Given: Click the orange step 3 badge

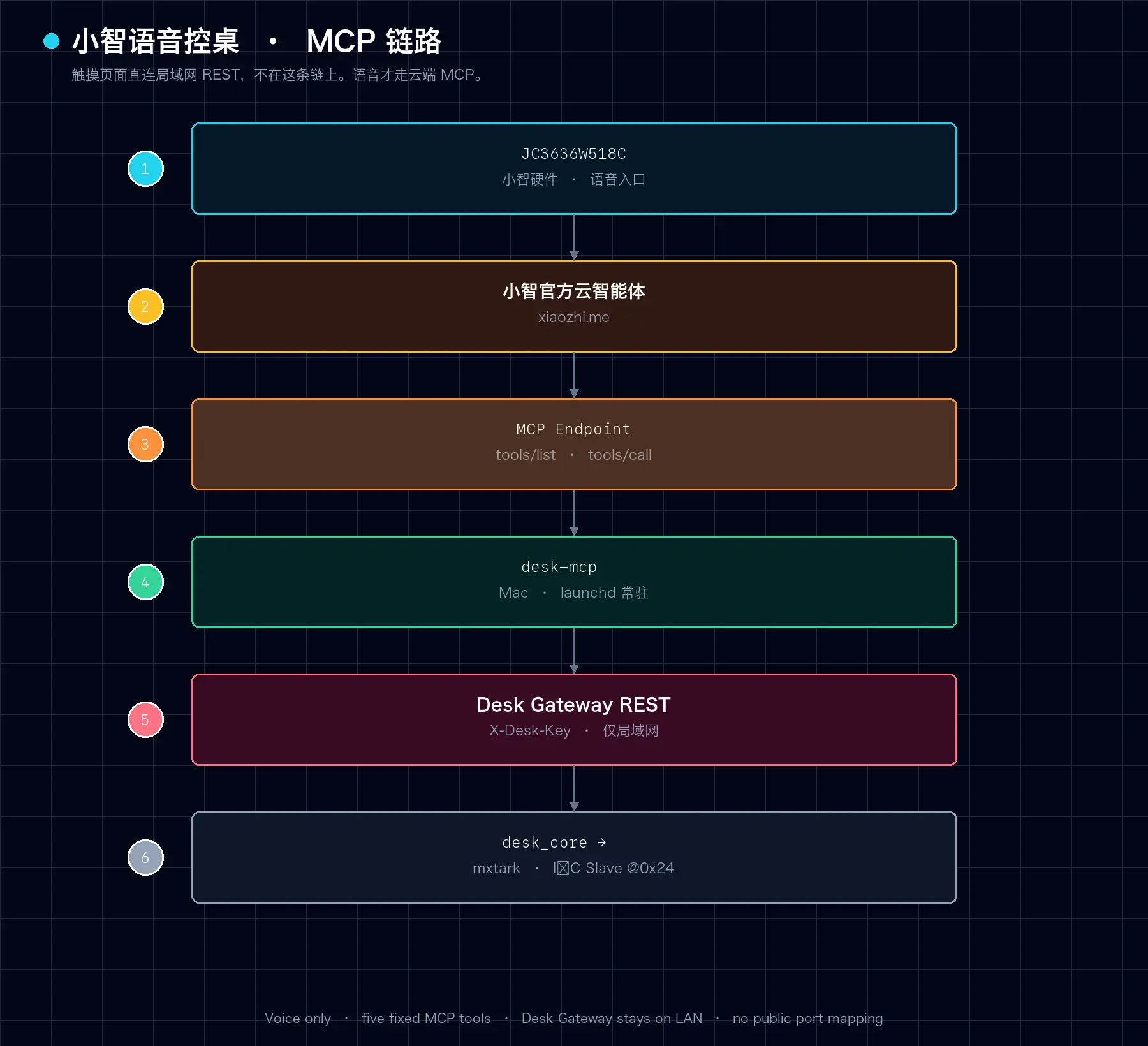Looking at the screenshot, I should point(145,445).
